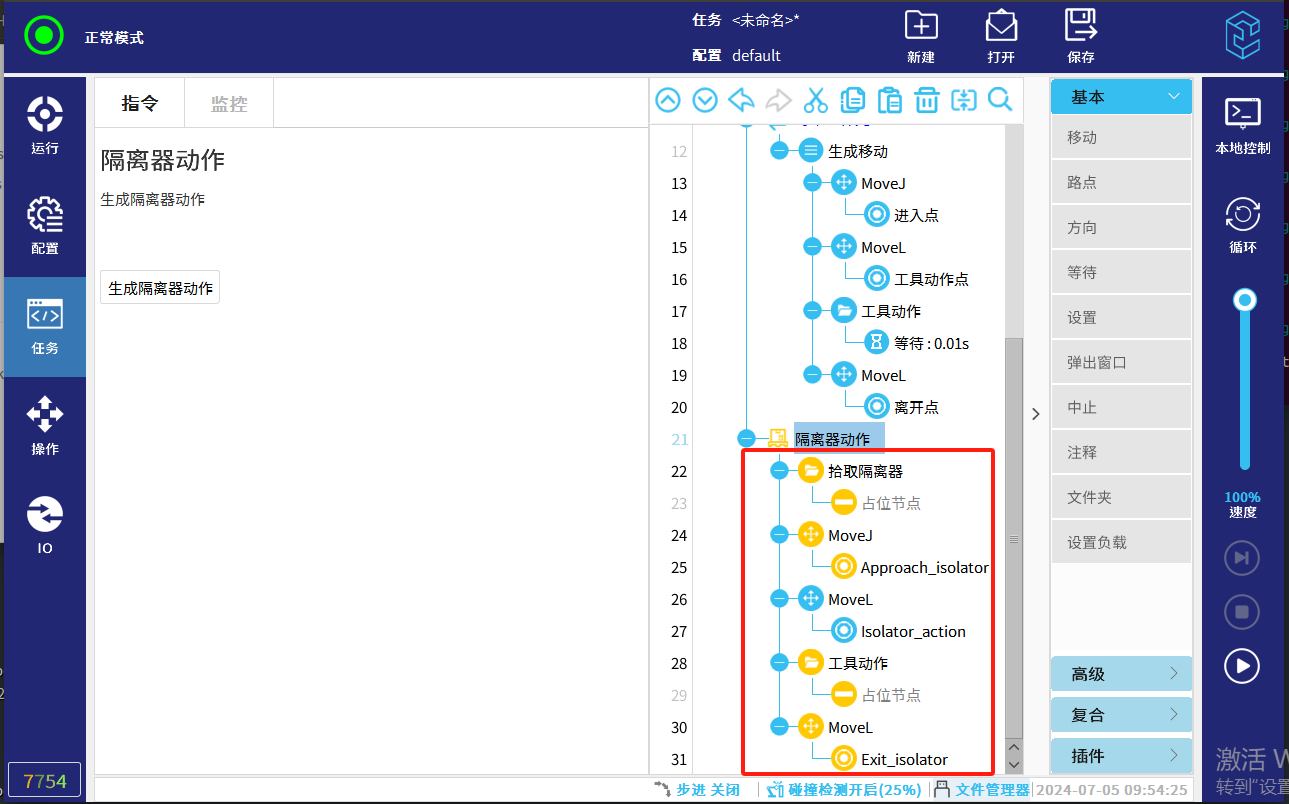Click the undo arrow icon
This screenshot has width=1289, height=804.
pos(742,100)
